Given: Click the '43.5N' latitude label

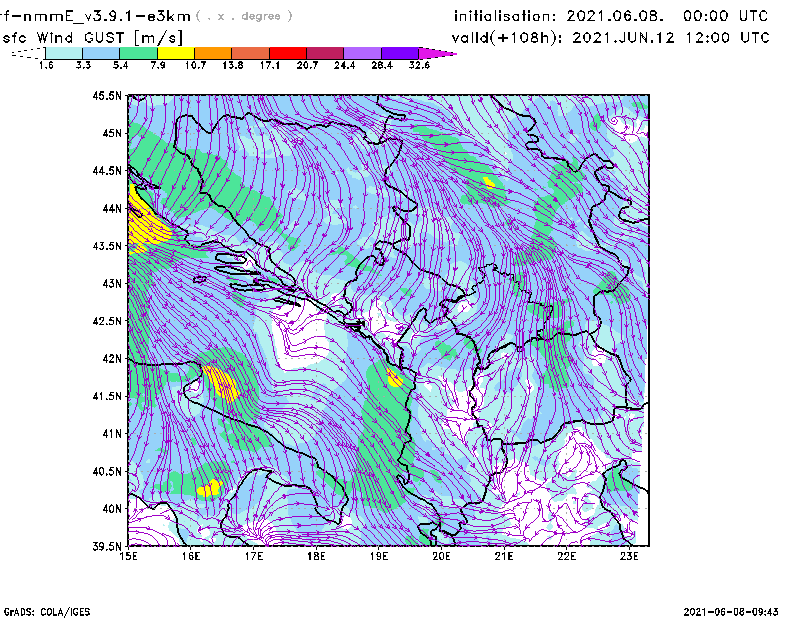Looking at the screenshot, I should click(x=107, y=246).
